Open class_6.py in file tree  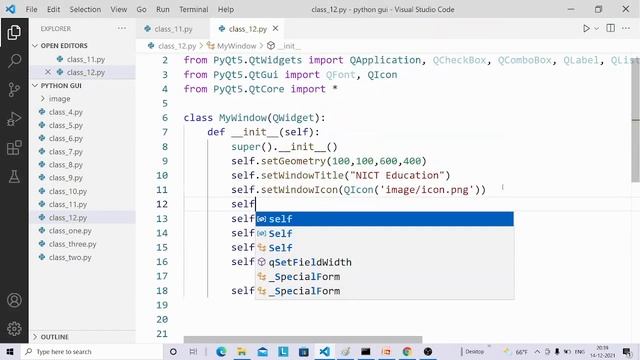click(x=66, y=138)
